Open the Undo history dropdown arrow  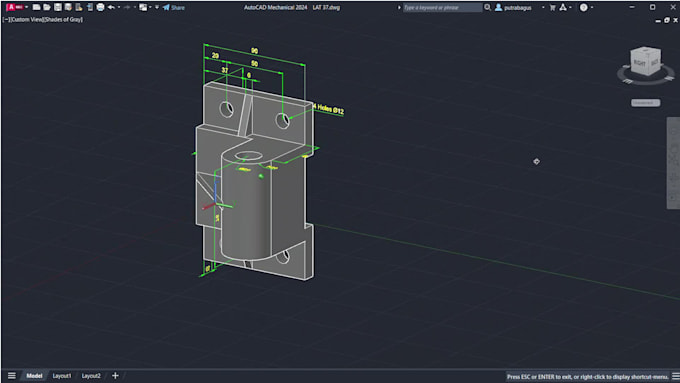tap(119, 7)
